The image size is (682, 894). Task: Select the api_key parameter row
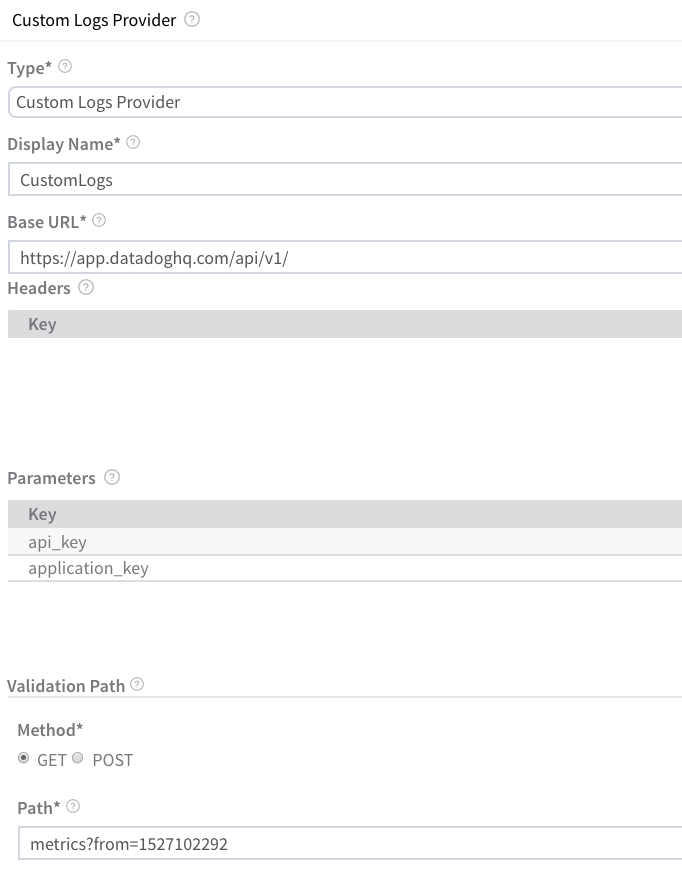(345, 542)
